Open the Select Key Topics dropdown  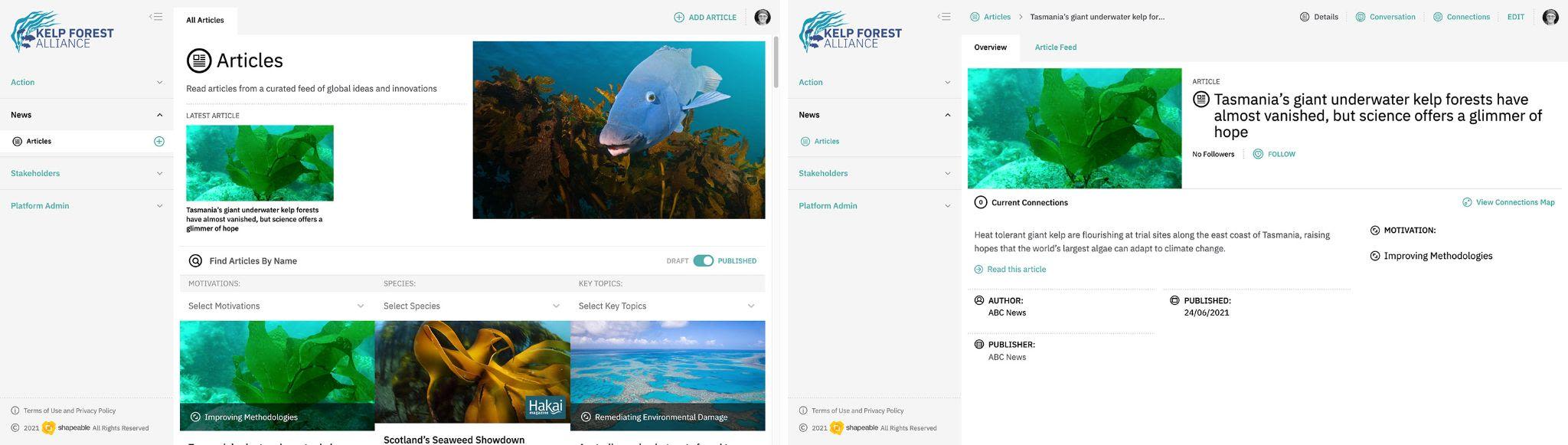coord(667,306)
